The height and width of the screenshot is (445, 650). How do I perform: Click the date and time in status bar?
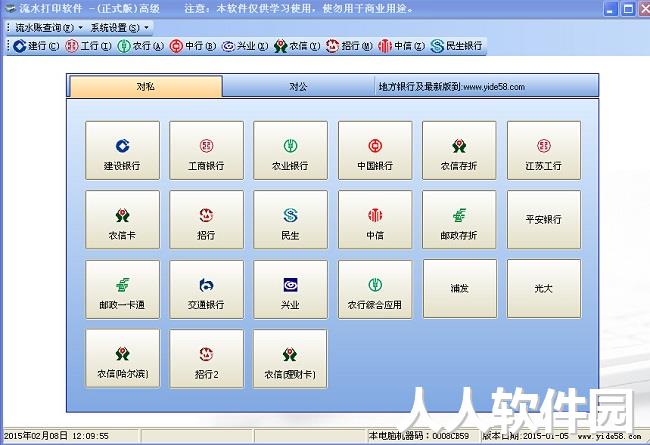(56, 436)
